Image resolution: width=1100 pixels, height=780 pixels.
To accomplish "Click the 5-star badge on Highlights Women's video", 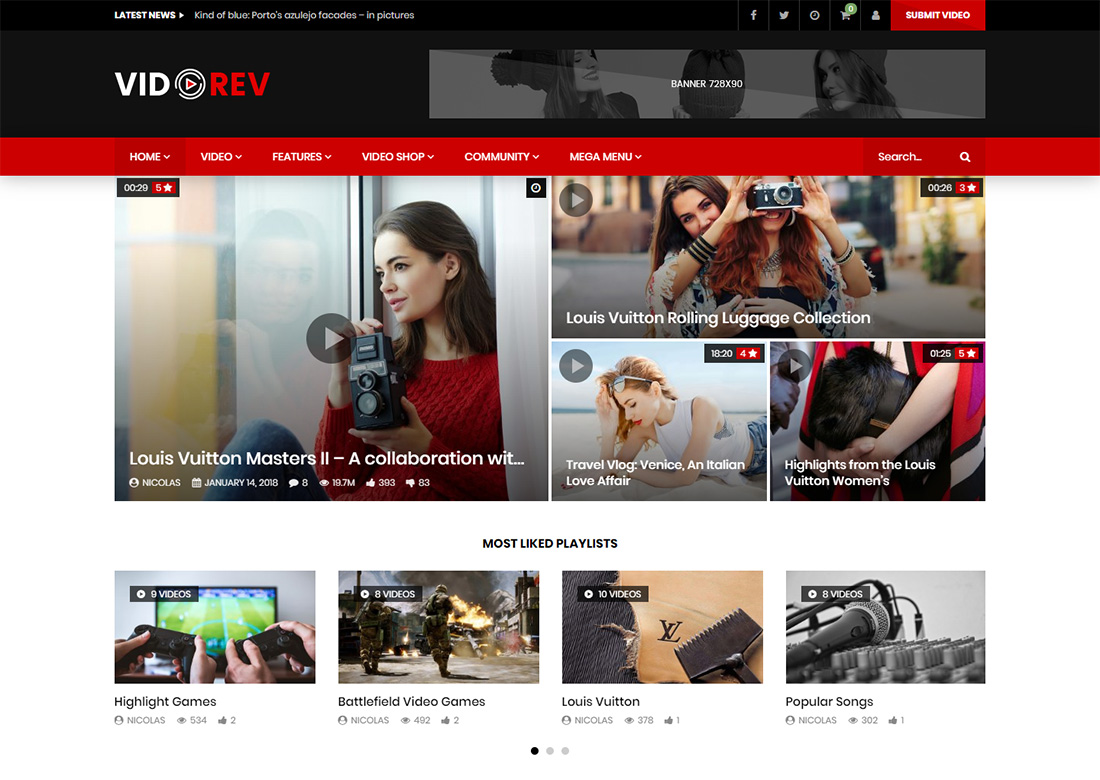I will pyautogui.click(x=967, y=354).
